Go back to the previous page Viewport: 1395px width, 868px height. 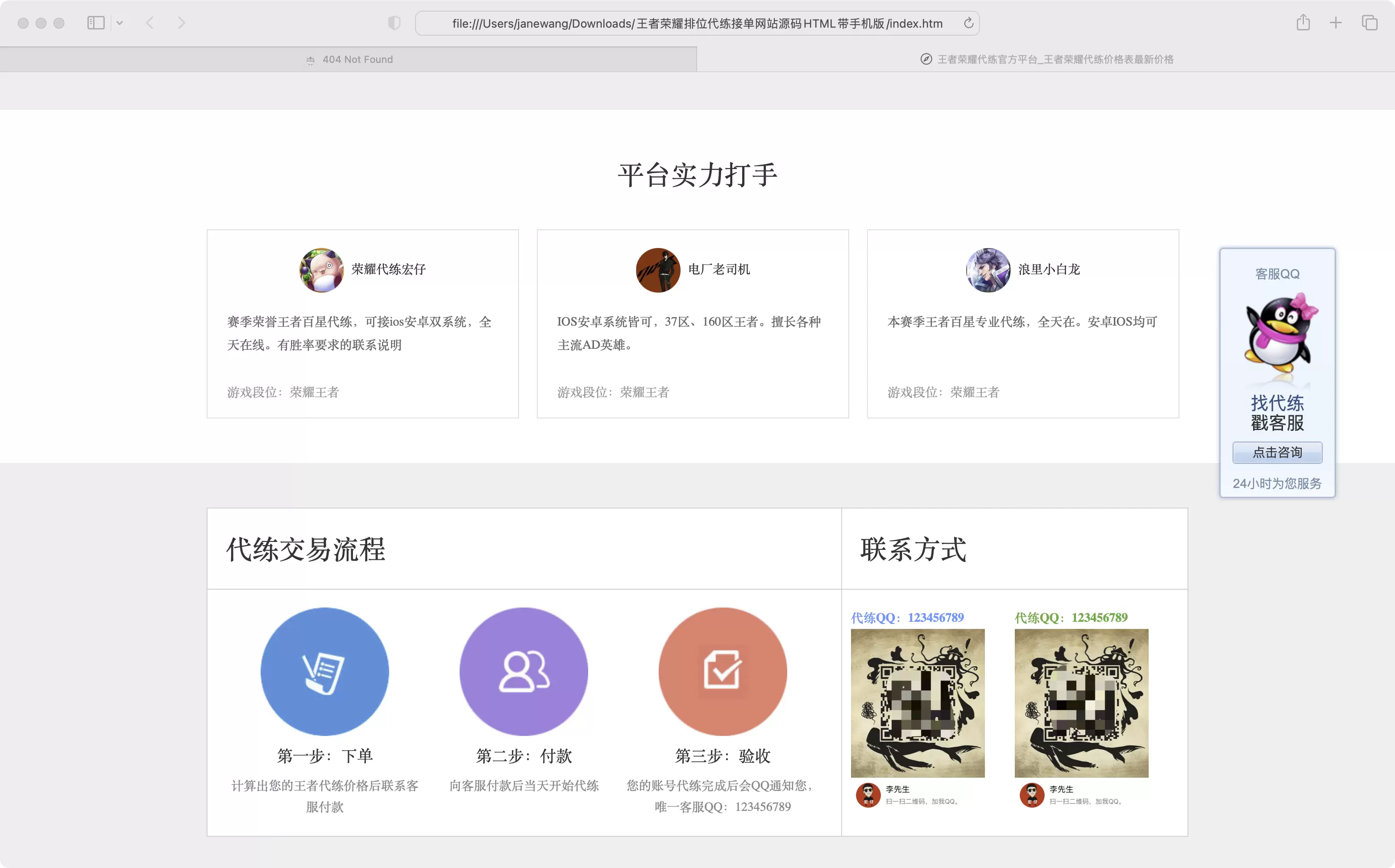tap(150, 23)
